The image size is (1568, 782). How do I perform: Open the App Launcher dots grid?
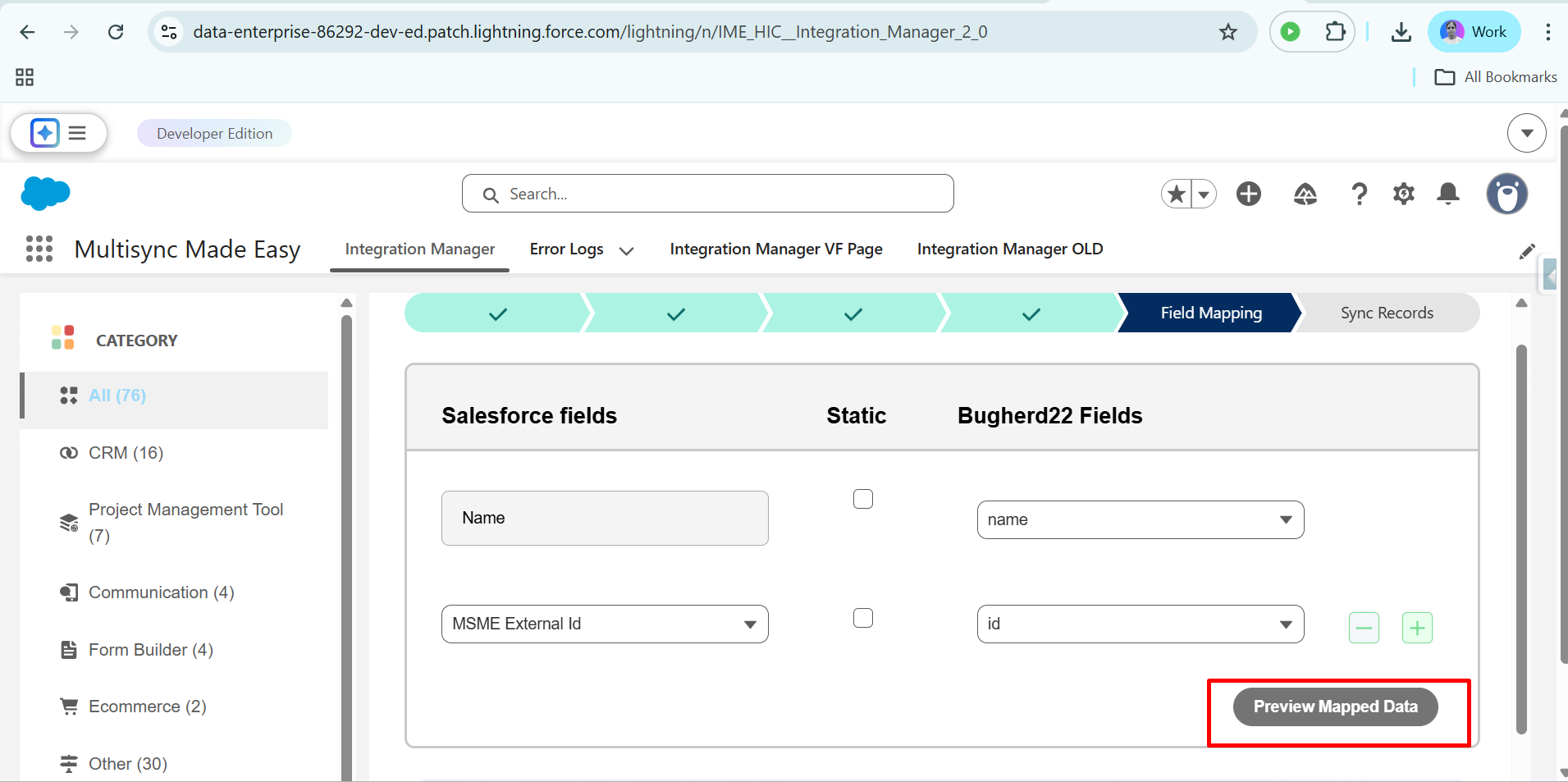coord(39,249)
